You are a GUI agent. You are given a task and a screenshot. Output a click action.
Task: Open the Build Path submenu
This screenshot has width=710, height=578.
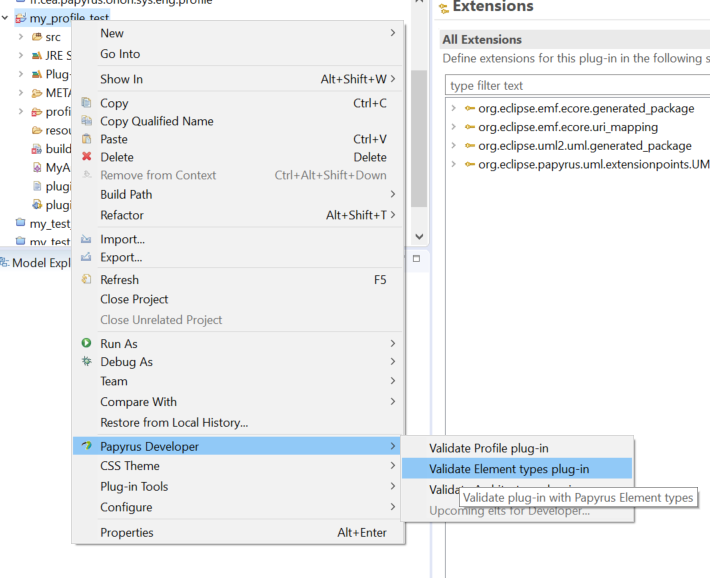(x=238, y=194)
